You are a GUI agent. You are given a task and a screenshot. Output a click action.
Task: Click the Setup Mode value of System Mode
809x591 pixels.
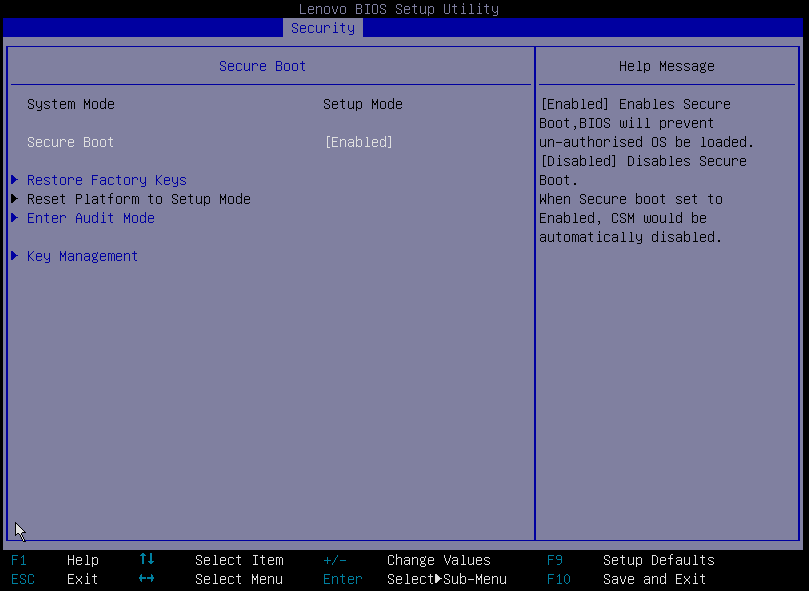coord(362,104)
